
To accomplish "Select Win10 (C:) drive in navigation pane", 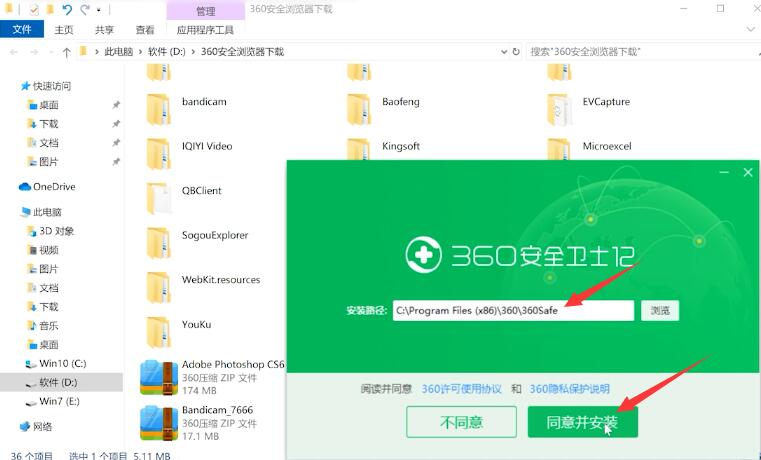I will click(63, 363).
